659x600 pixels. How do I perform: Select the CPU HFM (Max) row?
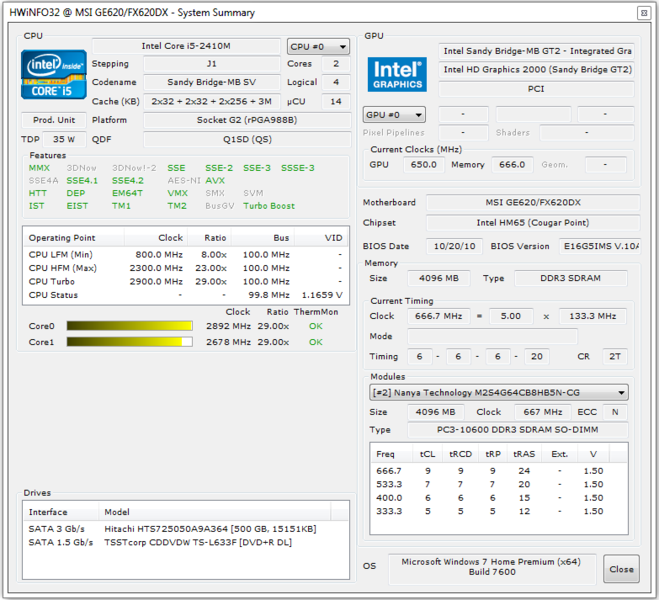pos(185,268)
